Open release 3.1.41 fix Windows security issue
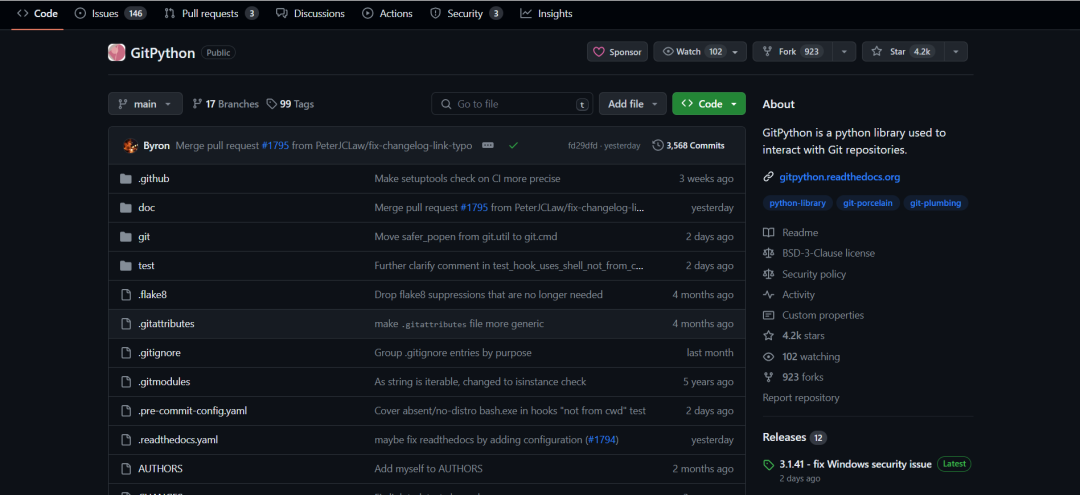 tap(855, 464)
